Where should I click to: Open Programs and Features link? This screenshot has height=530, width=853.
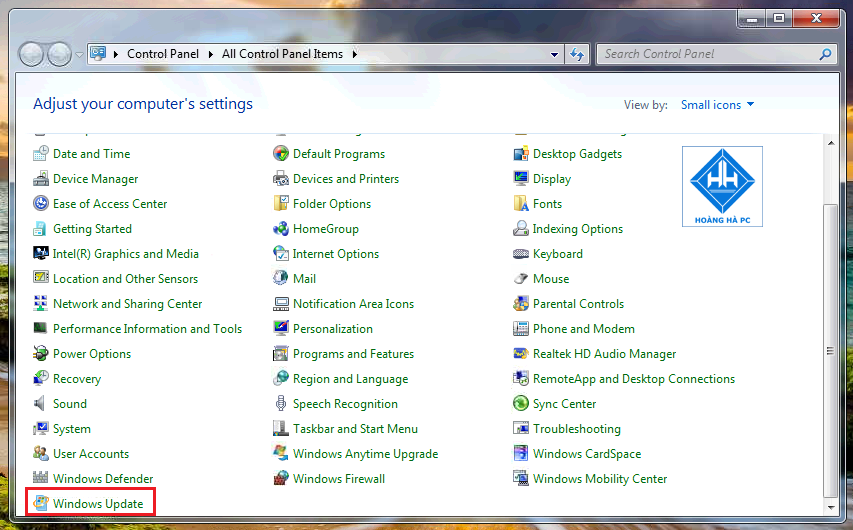(x=354, y=354)
